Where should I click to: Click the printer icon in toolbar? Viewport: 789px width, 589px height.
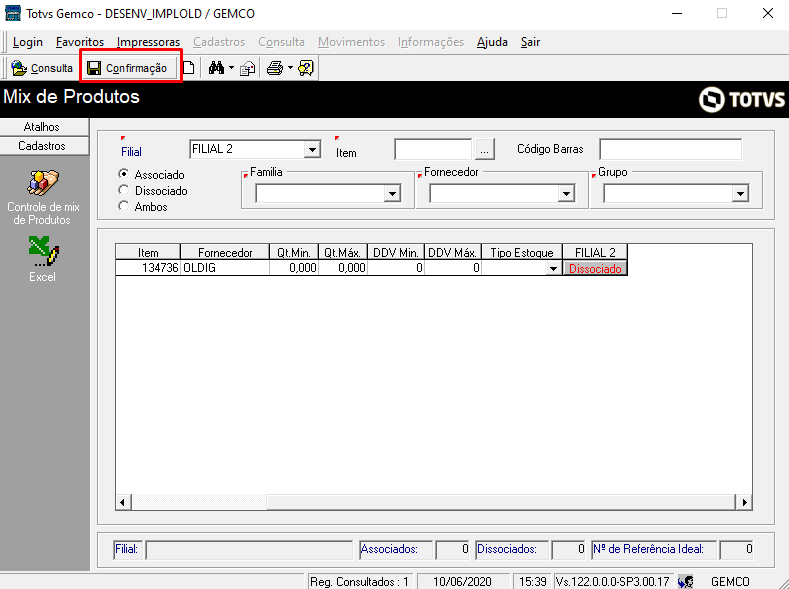[275, 68]
